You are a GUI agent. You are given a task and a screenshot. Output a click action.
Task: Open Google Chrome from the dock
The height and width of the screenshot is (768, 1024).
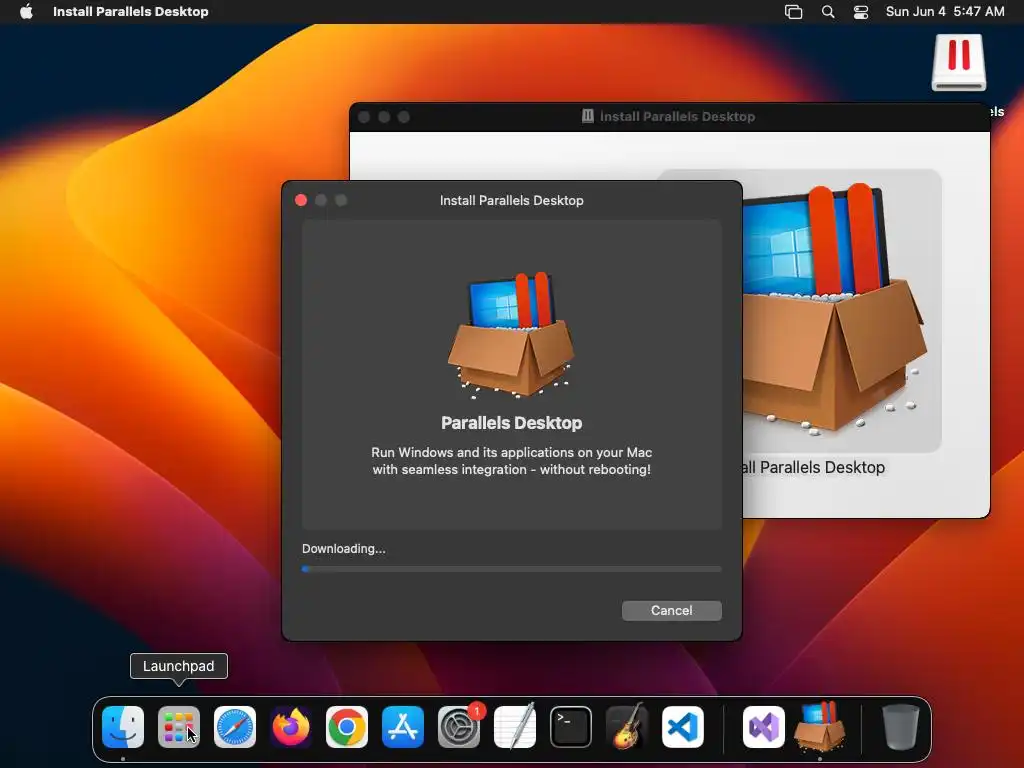(347, 727)
